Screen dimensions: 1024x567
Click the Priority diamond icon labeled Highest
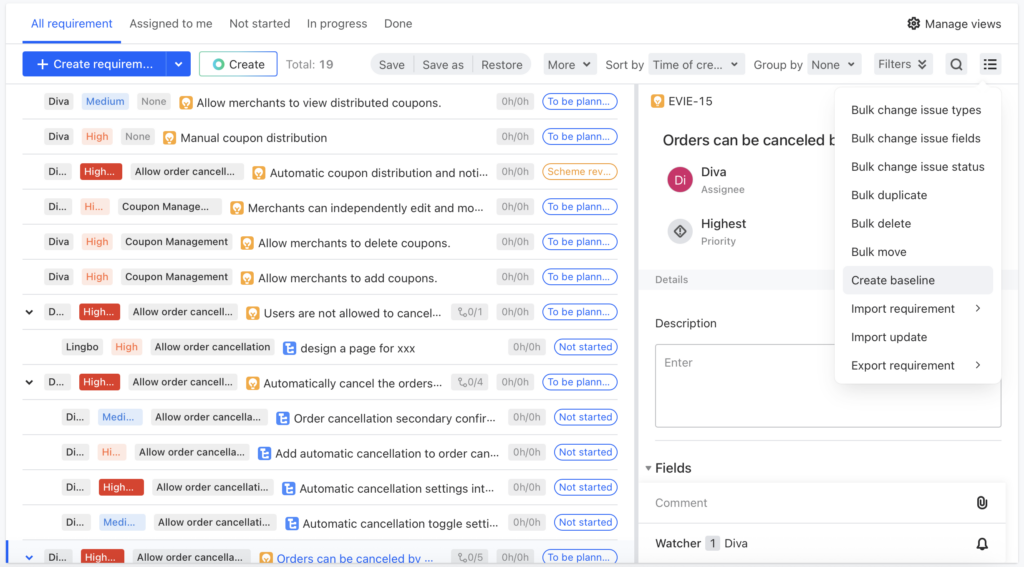click(680, 232)
